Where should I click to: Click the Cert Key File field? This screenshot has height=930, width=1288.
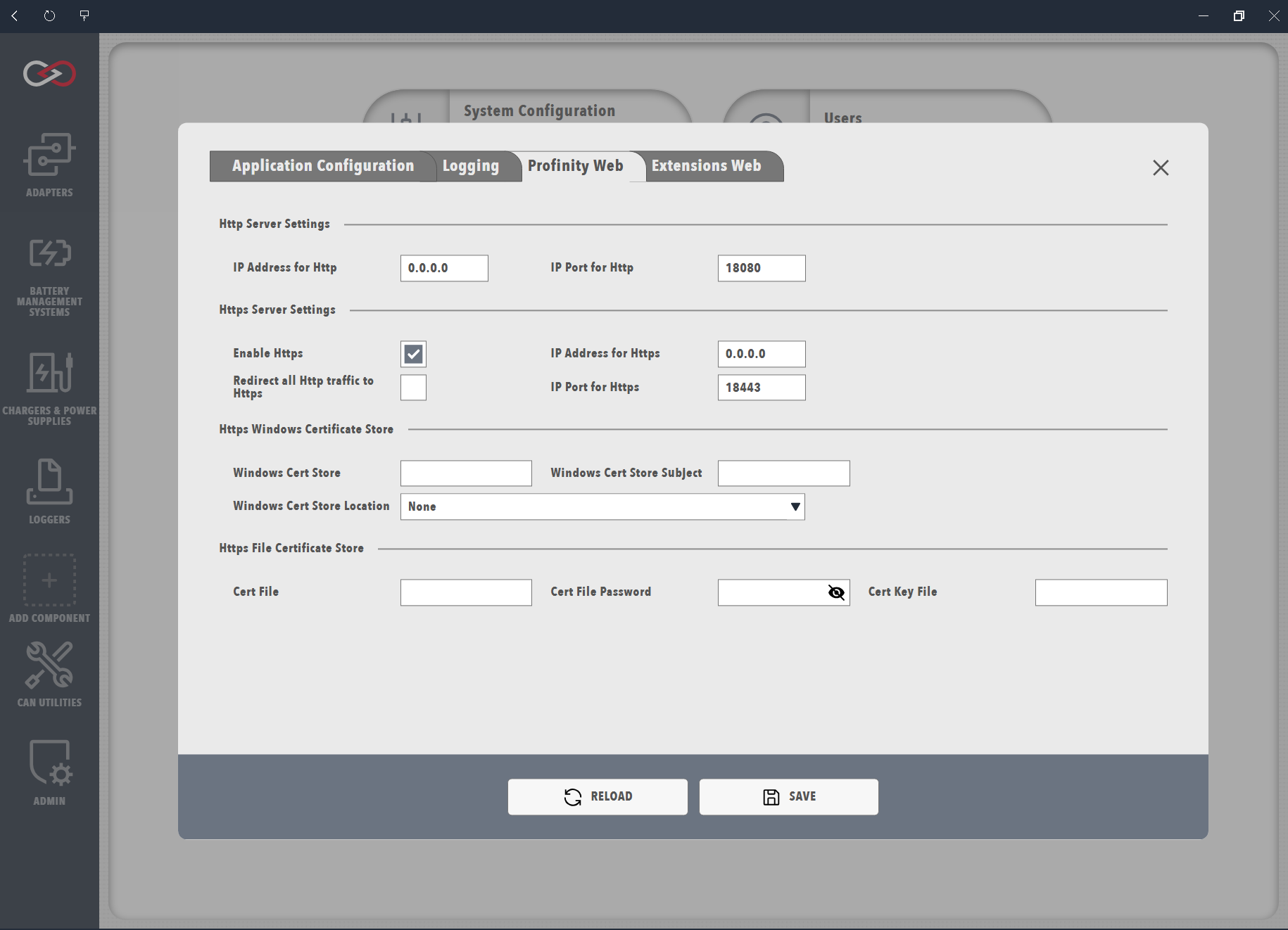click(x=1101, y=592)
